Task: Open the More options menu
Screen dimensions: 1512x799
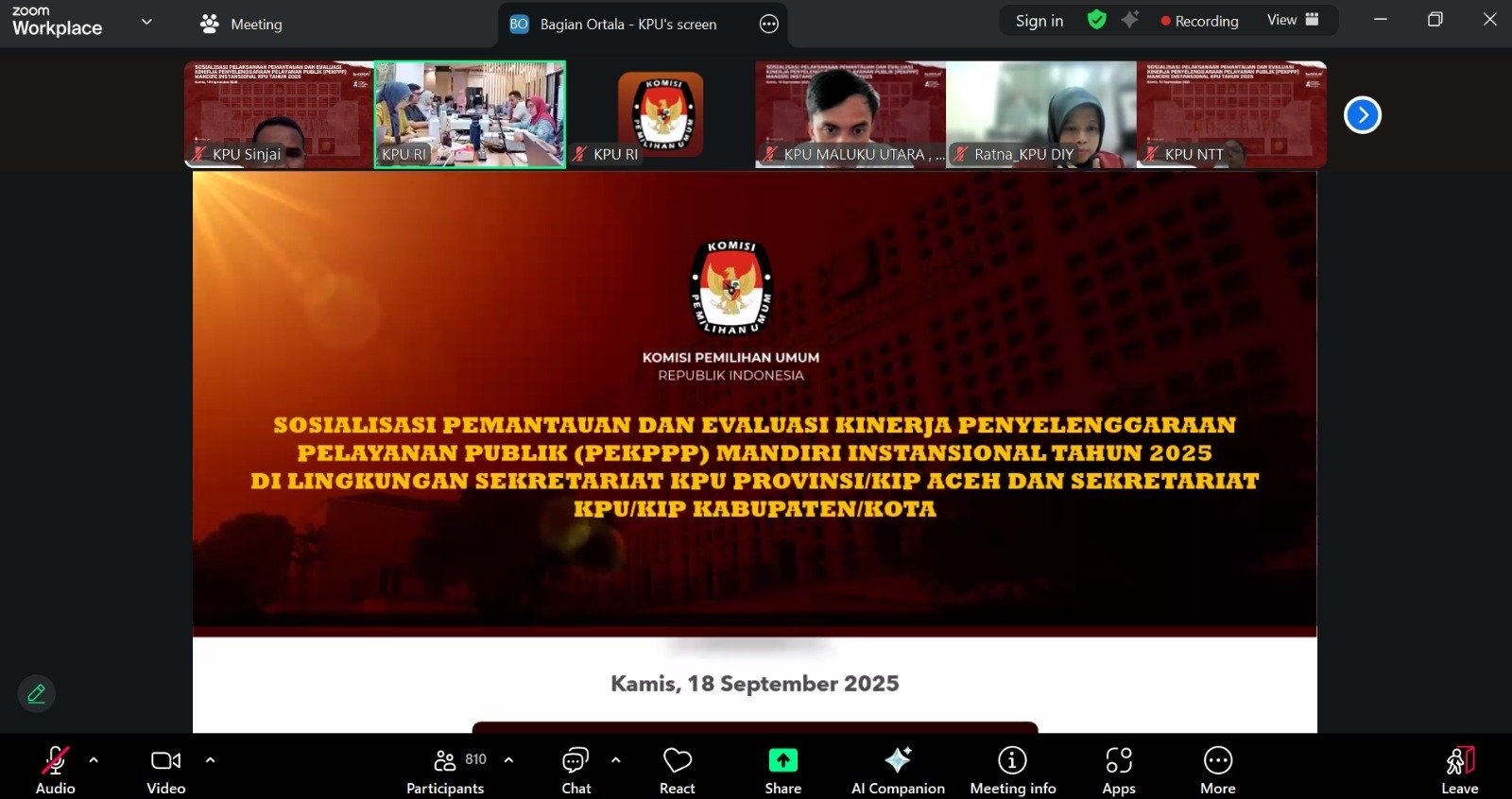Action: [1217, 771]
